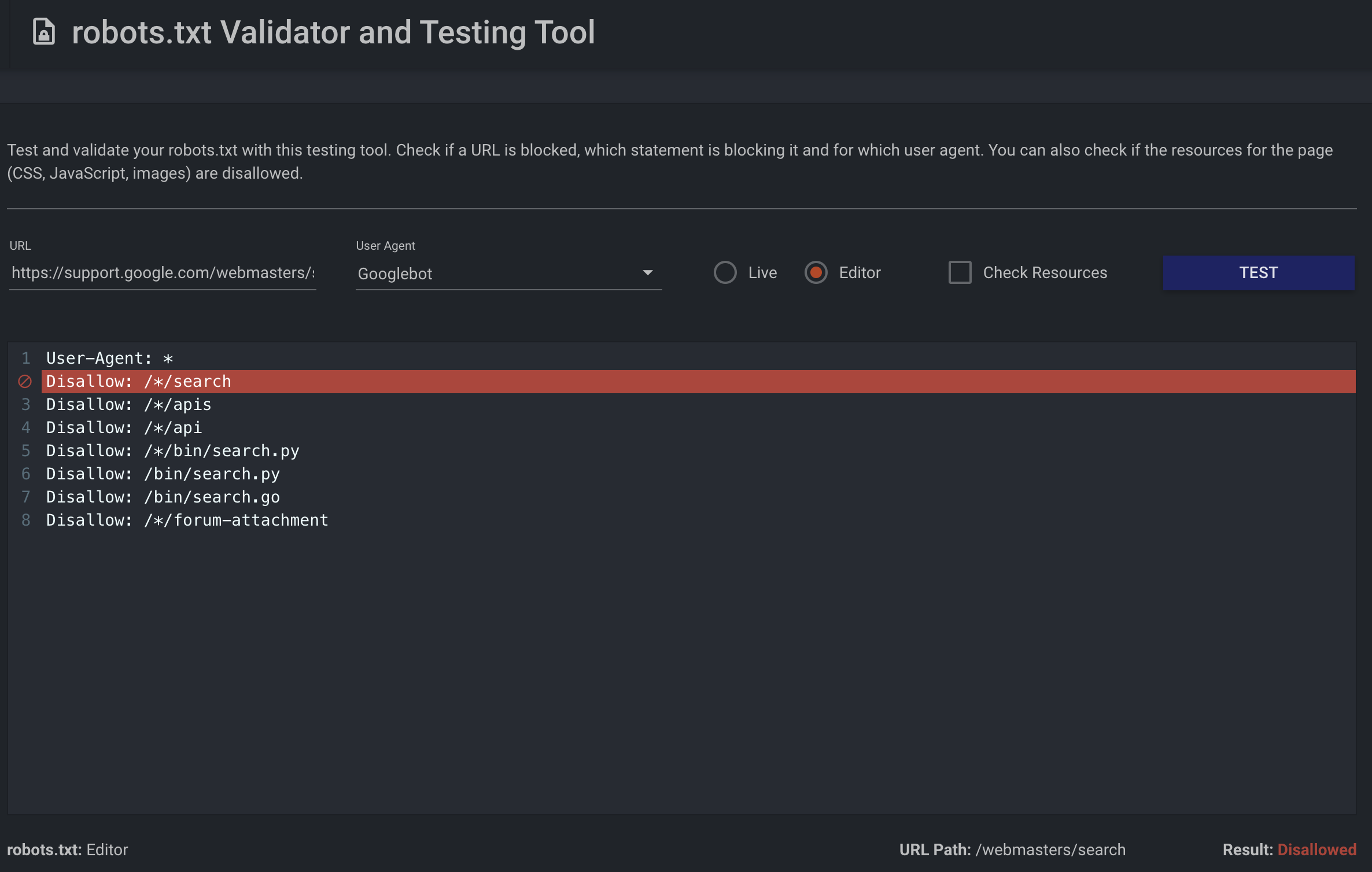Click the User-Agent: * line in editor
The image size is (1372, 872).
click(110, 359)
